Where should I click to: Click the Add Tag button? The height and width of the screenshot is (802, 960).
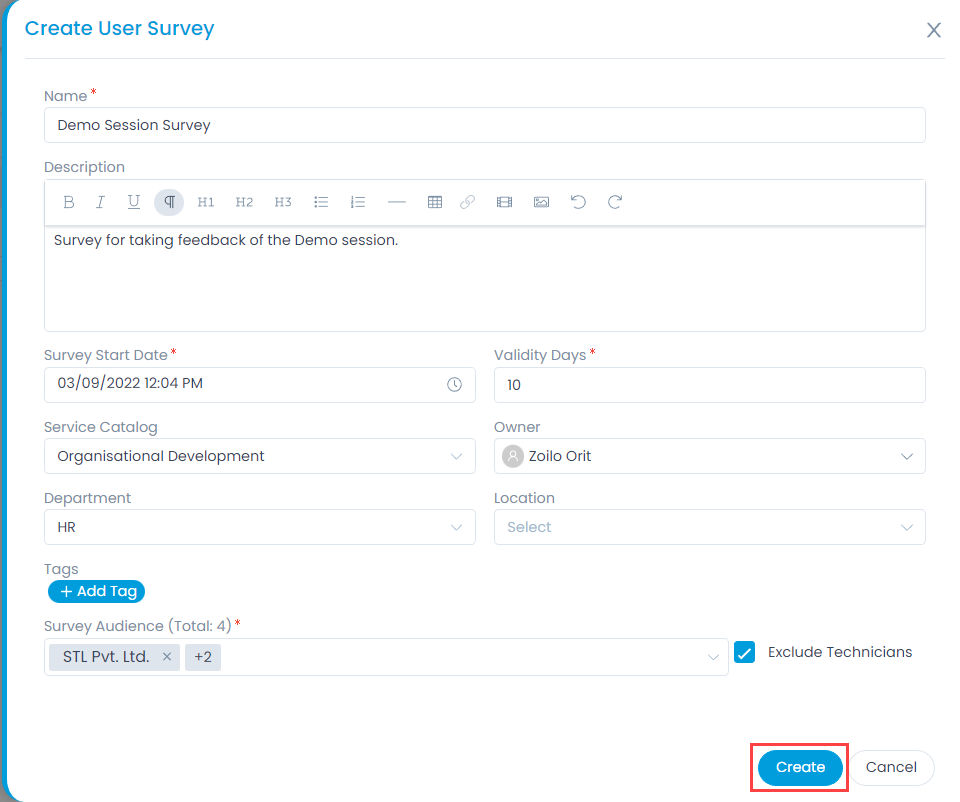click(x=96, y=591)
